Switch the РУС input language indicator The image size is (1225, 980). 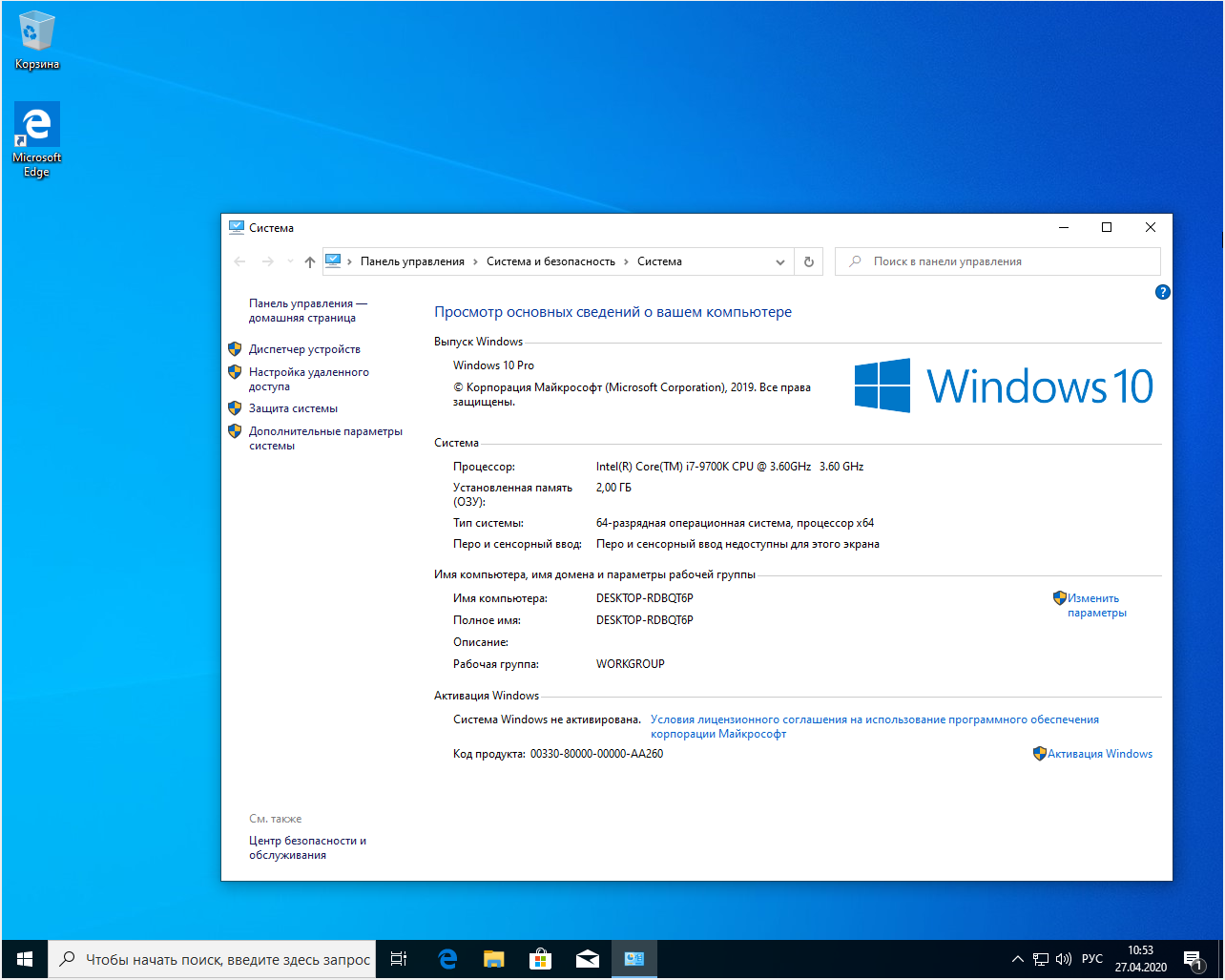(1092, 959)
